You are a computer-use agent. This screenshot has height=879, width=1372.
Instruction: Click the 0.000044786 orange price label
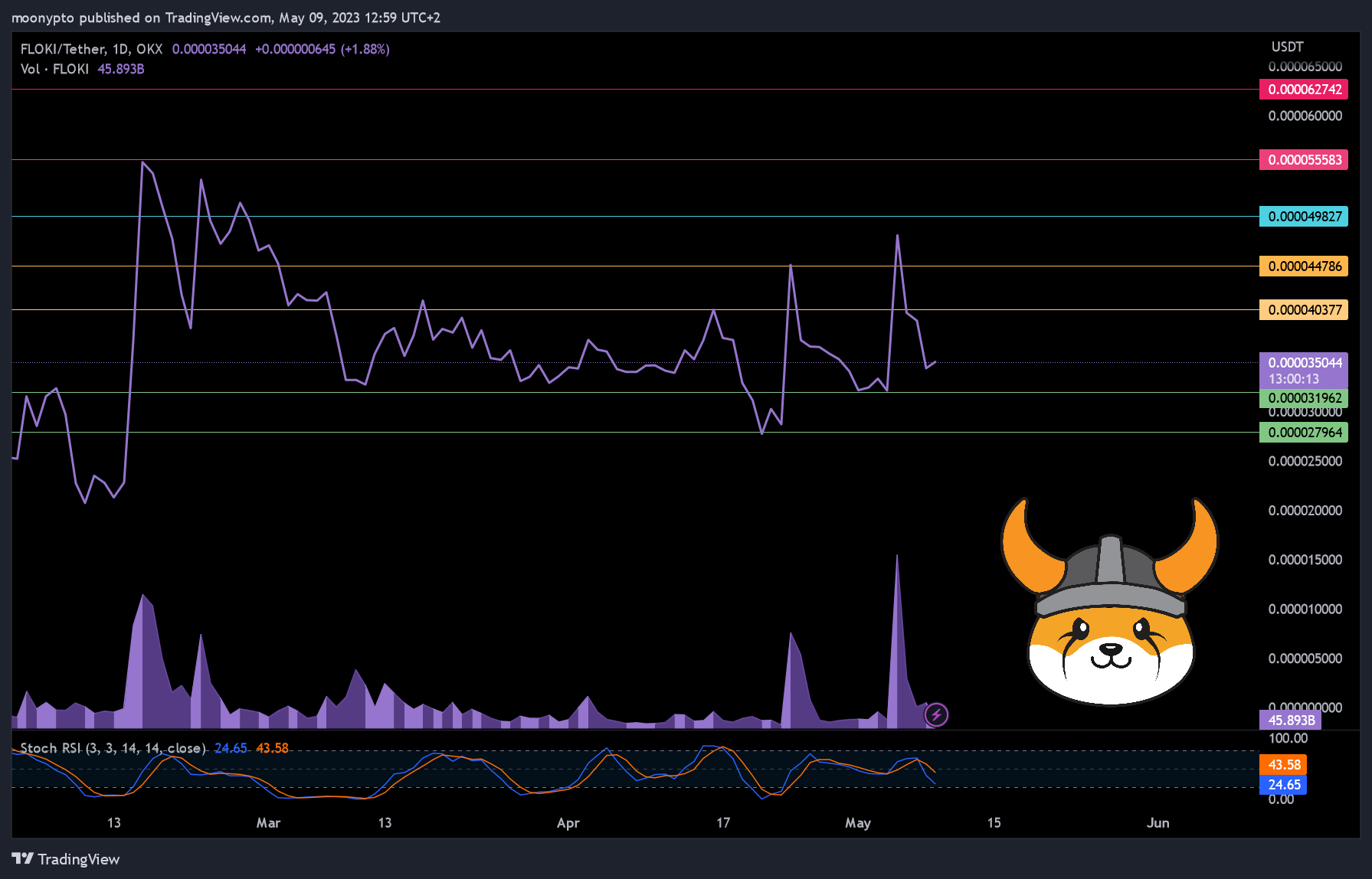[x=1304, y=266]
